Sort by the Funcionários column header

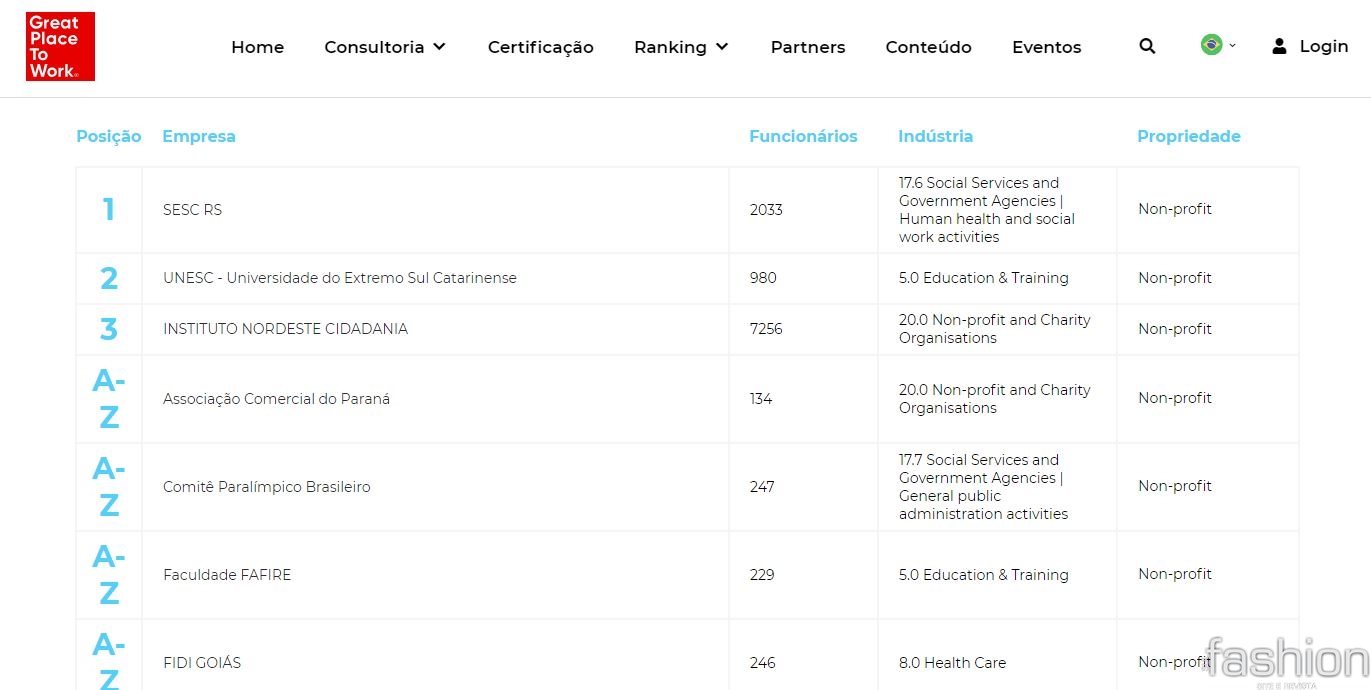point(803,136)
